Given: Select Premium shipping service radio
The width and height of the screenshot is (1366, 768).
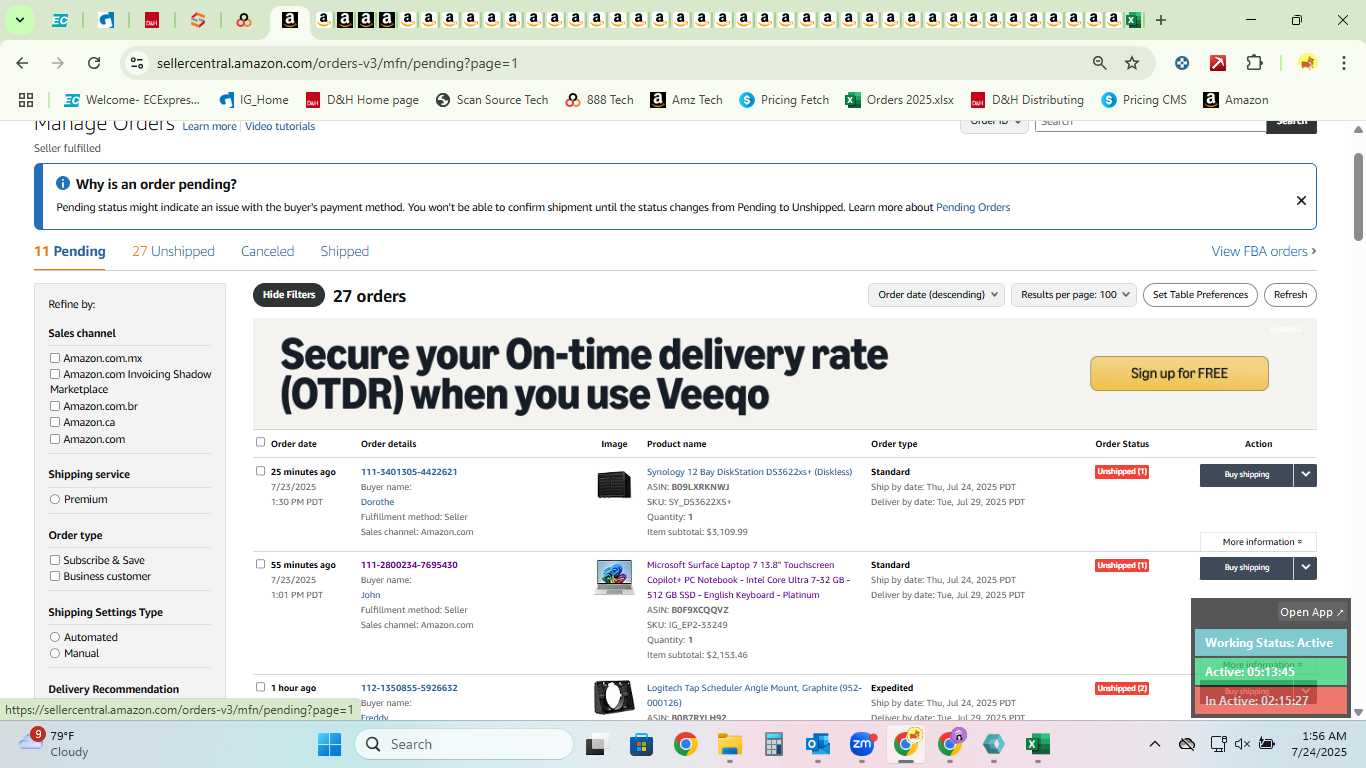Looking at the screenshot, I should [x=55, y=499].
